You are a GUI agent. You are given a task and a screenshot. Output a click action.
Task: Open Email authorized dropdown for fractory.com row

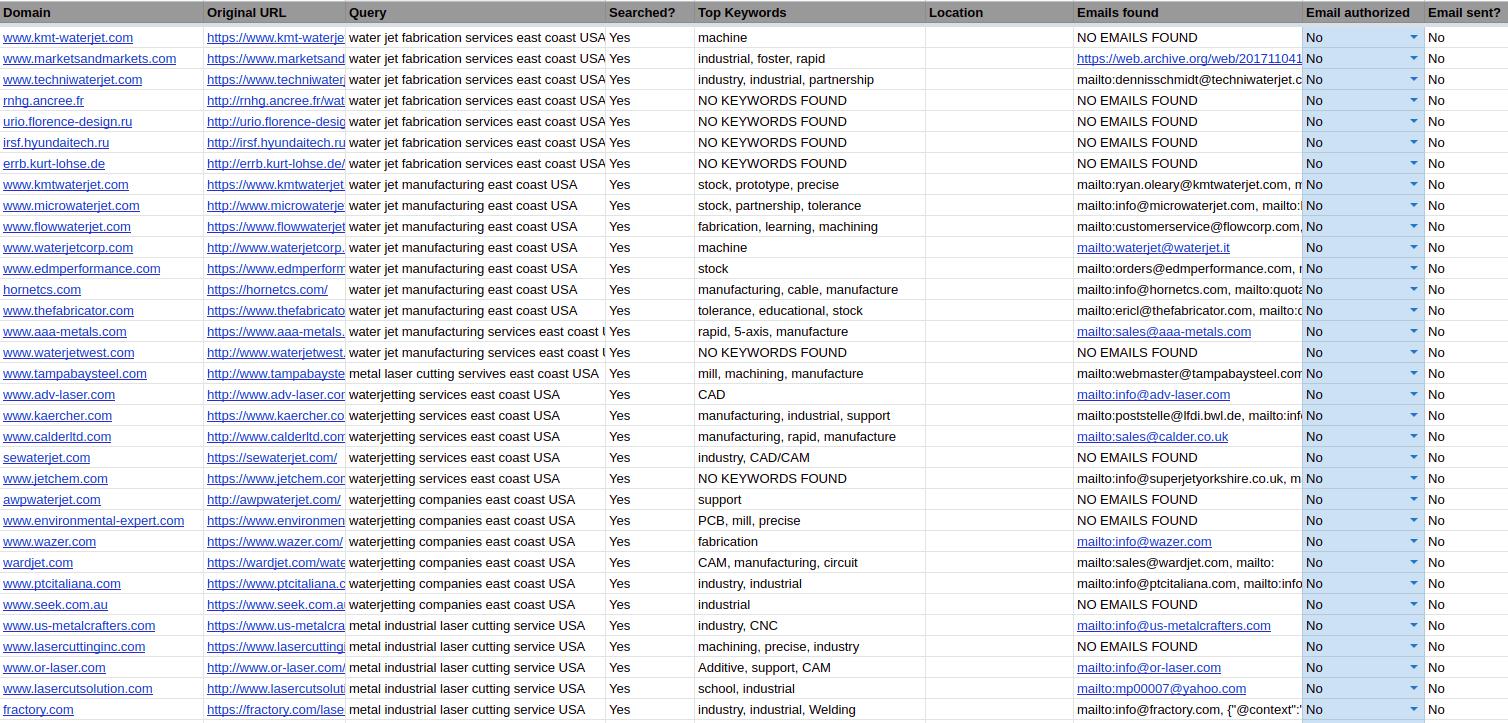coord(1414,709)
